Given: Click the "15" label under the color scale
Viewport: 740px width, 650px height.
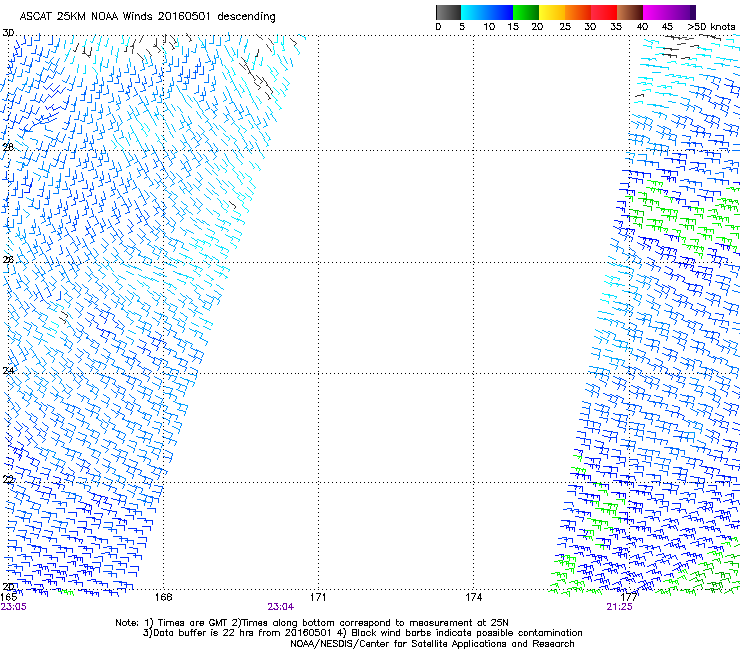Looking at the screenshot, I should (513, 27).
